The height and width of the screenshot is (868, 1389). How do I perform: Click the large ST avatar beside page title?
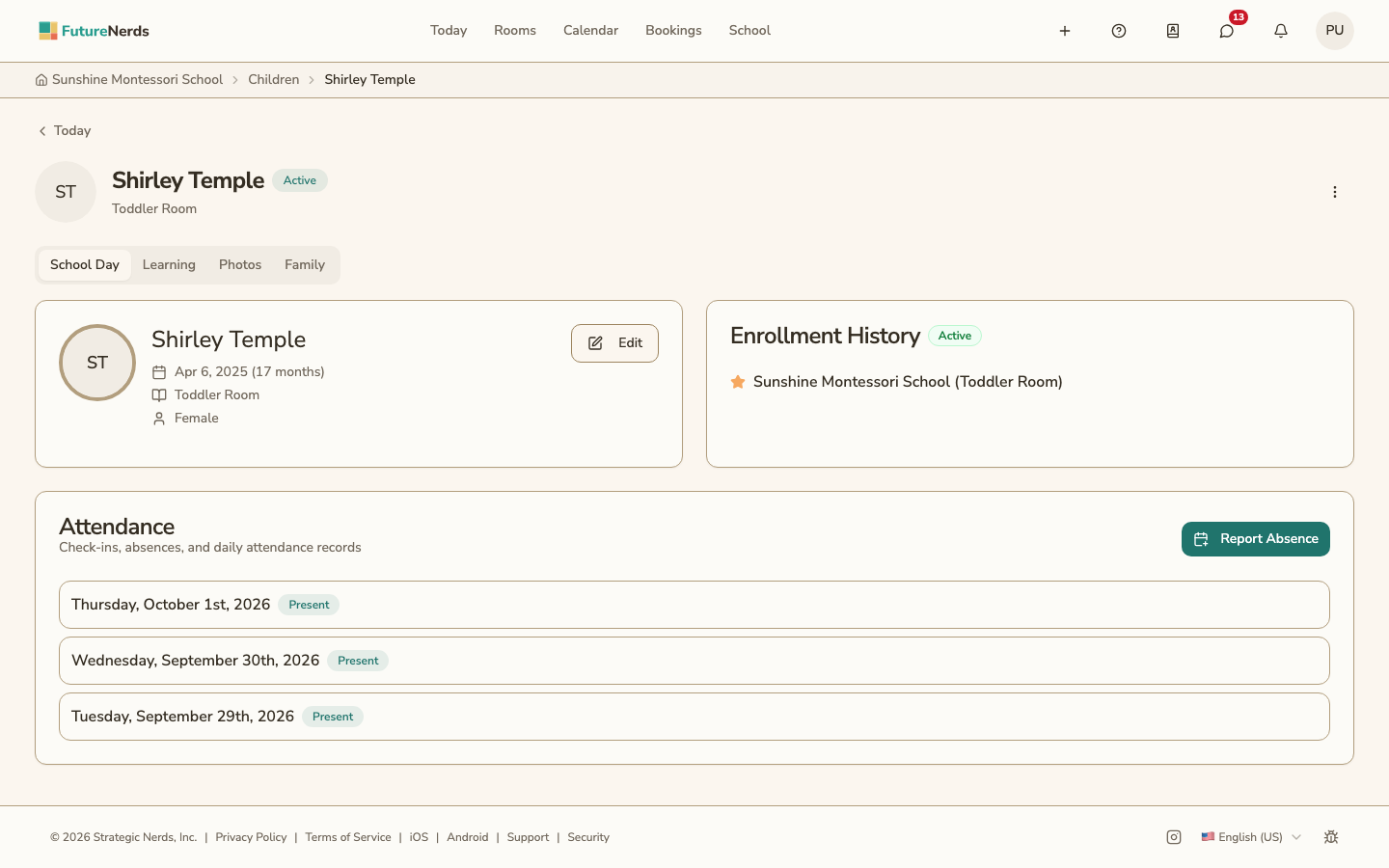coord(66,192)
